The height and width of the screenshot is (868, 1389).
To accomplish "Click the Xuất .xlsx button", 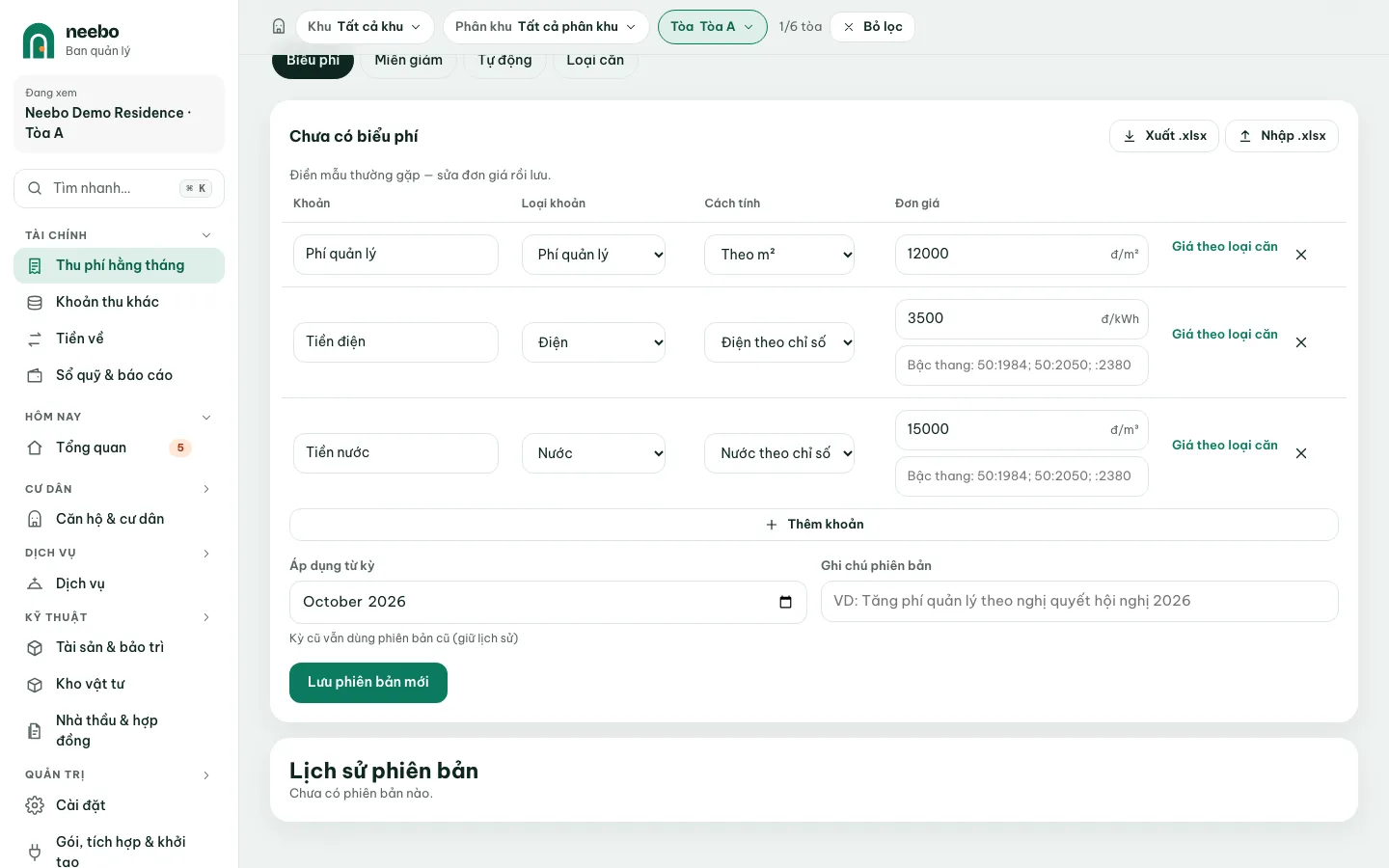I will (x=1164, y=136).
